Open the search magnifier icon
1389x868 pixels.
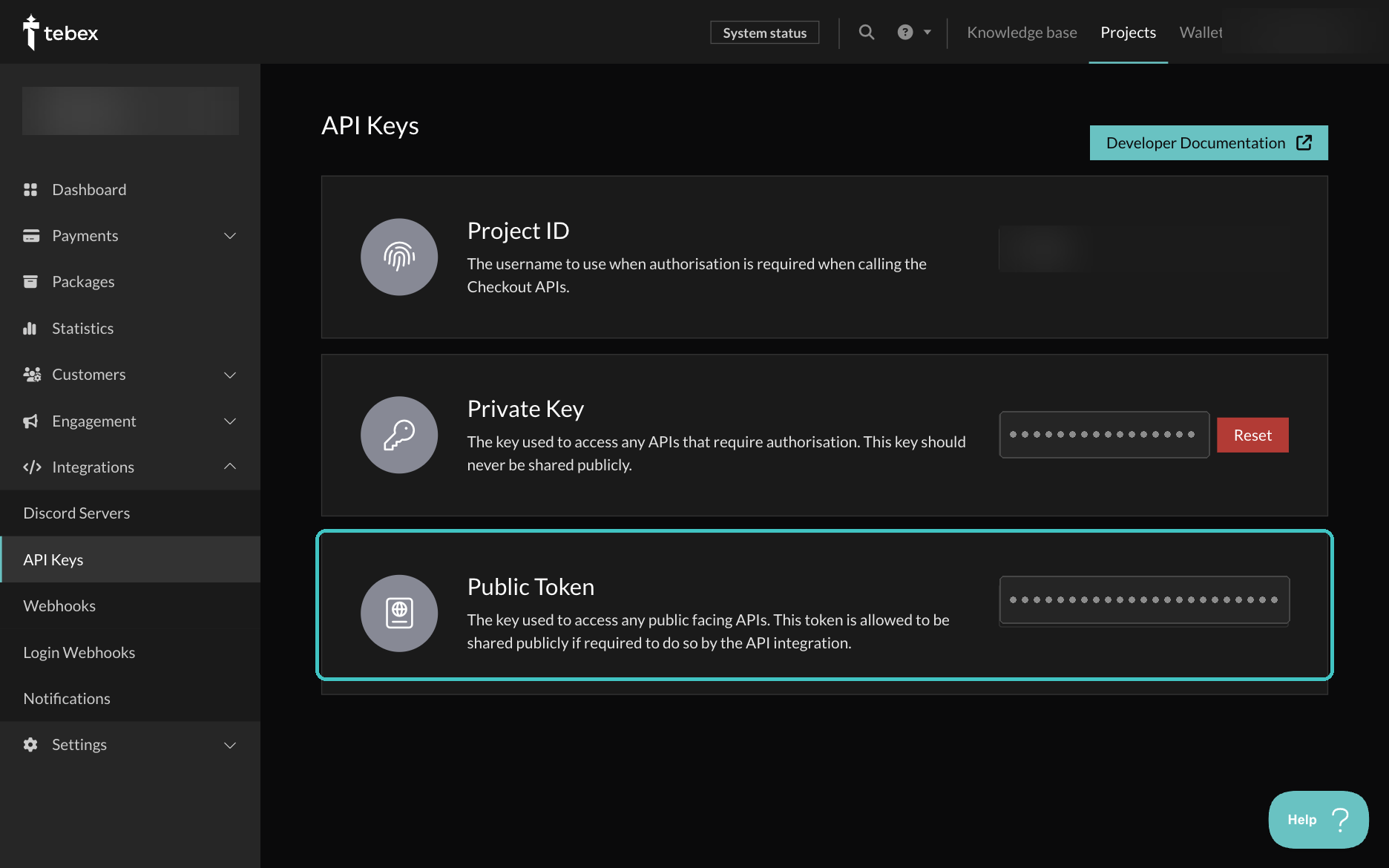(867, 32)
